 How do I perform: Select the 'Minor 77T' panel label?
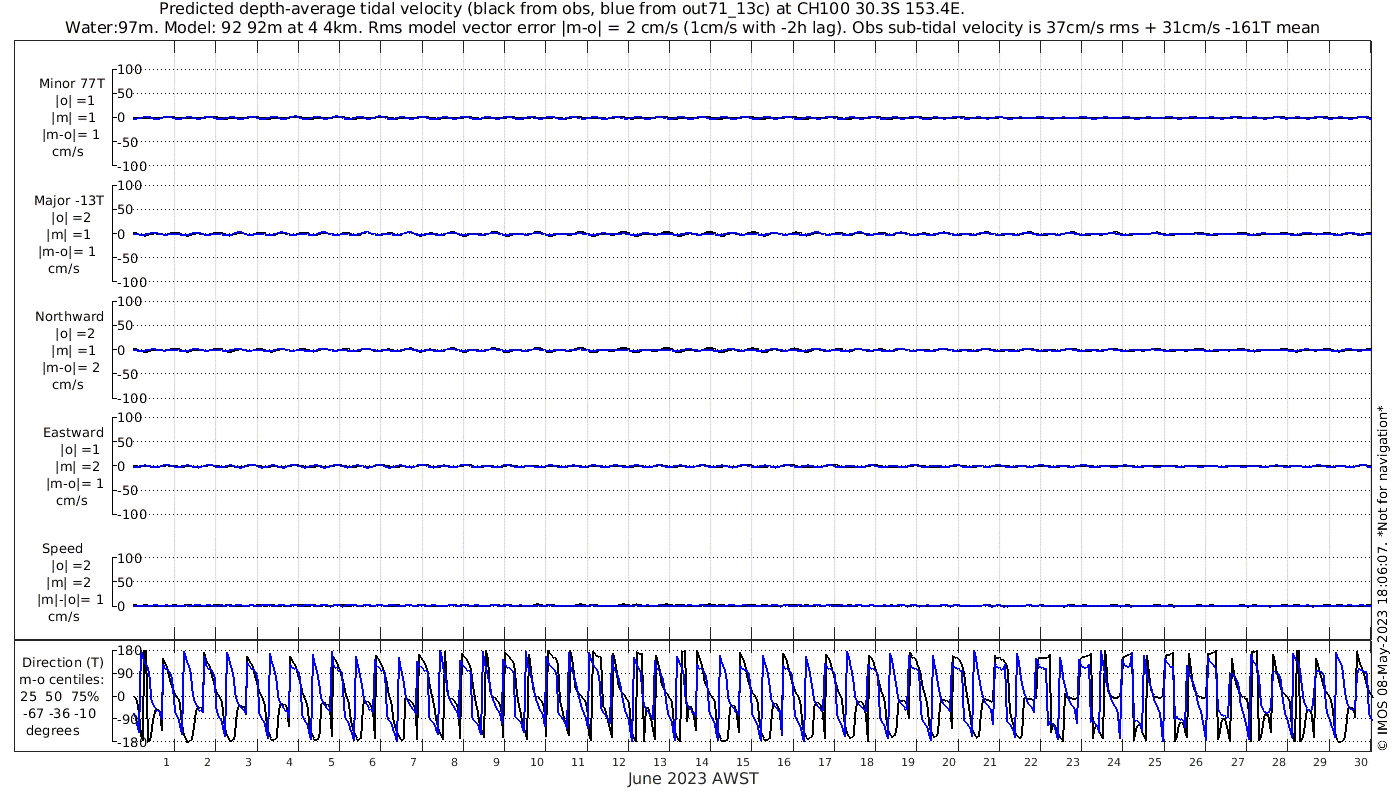(71, 84)
